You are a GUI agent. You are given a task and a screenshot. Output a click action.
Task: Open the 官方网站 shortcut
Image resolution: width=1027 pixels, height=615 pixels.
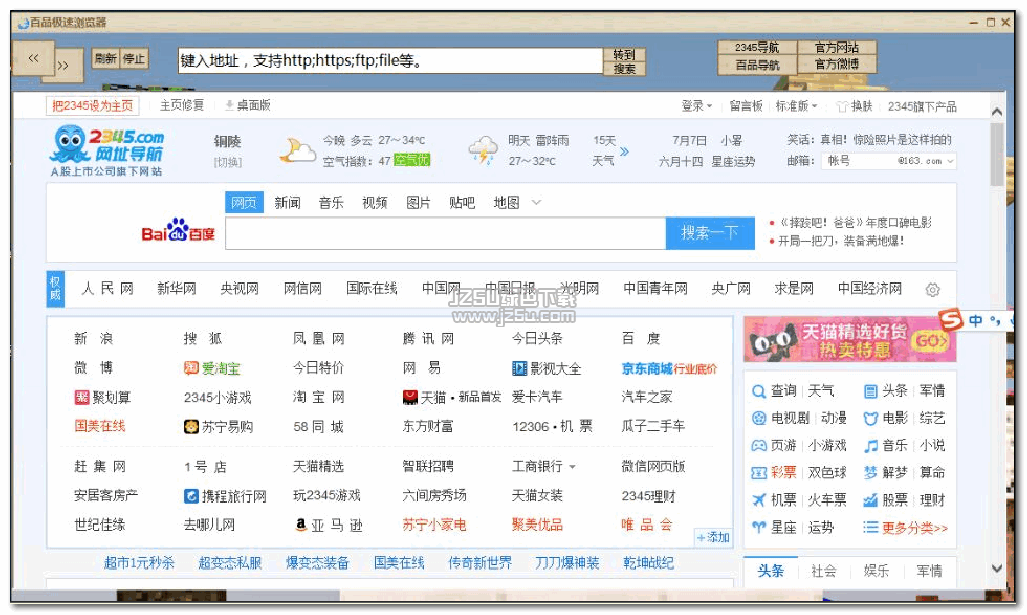pyautogui.click(x=836, y=48)
